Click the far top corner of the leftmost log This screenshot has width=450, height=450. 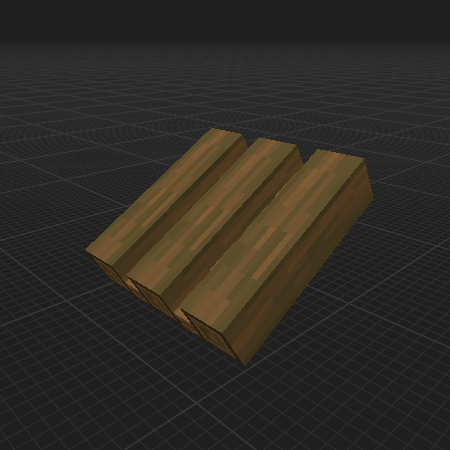click(x=212, y=129)
